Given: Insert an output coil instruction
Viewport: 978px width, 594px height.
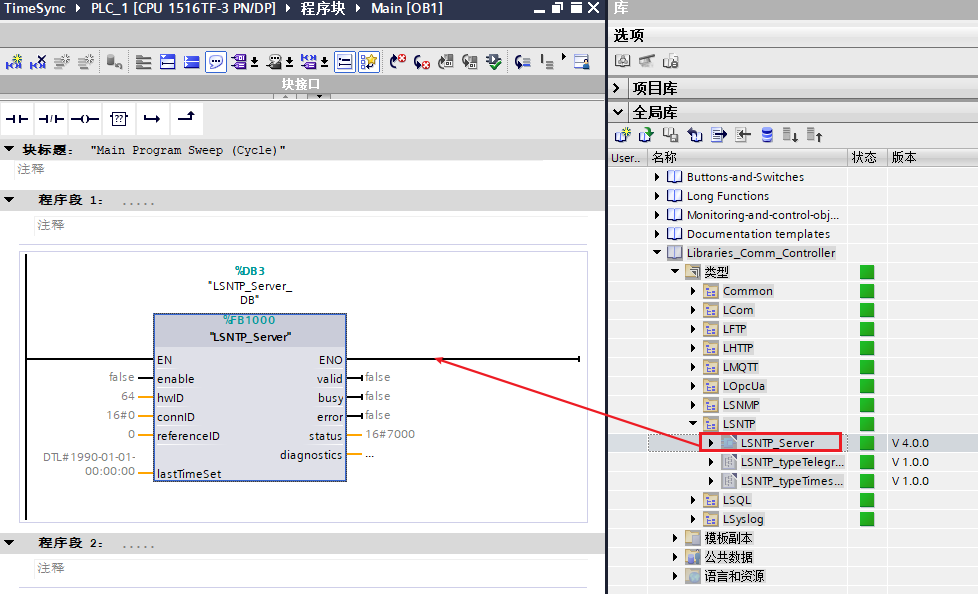Looking at the screenshot, I should [84, 119].
